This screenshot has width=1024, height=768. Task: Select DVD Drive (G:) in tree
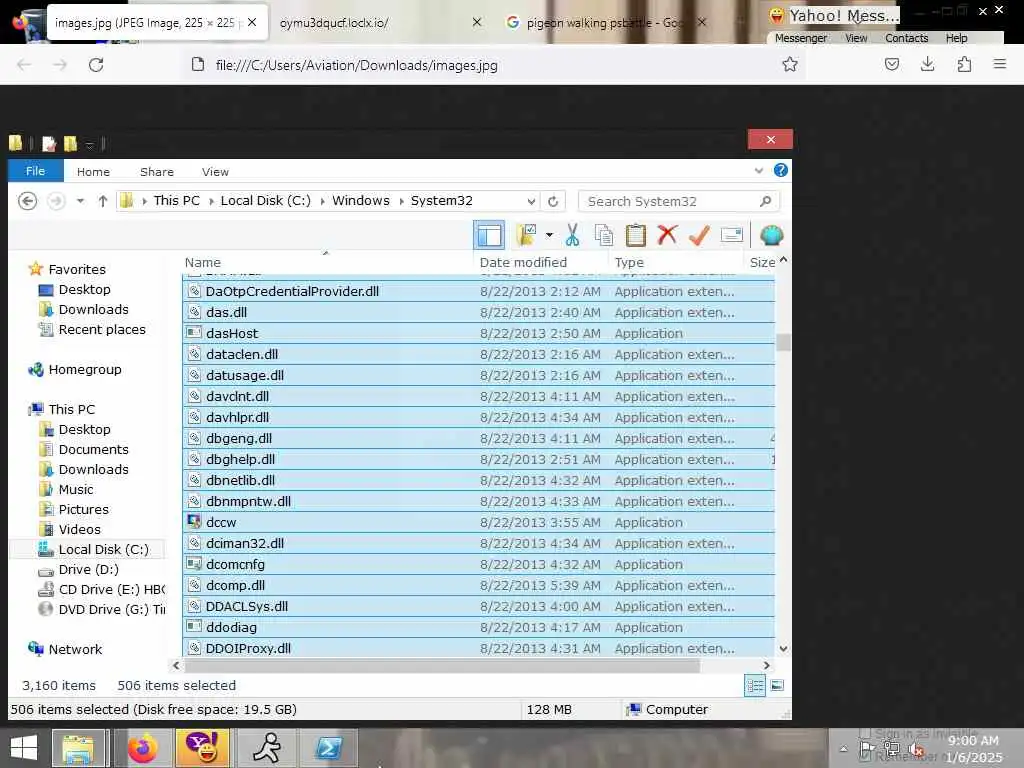click(x=111, y=609)
